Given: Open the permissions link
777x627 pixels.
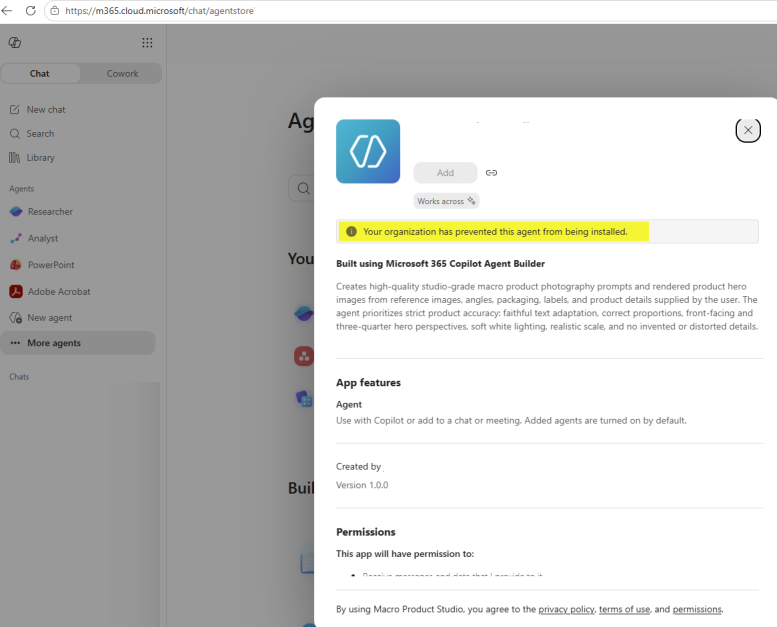Looking at the screenshot, I should (697, 609).
